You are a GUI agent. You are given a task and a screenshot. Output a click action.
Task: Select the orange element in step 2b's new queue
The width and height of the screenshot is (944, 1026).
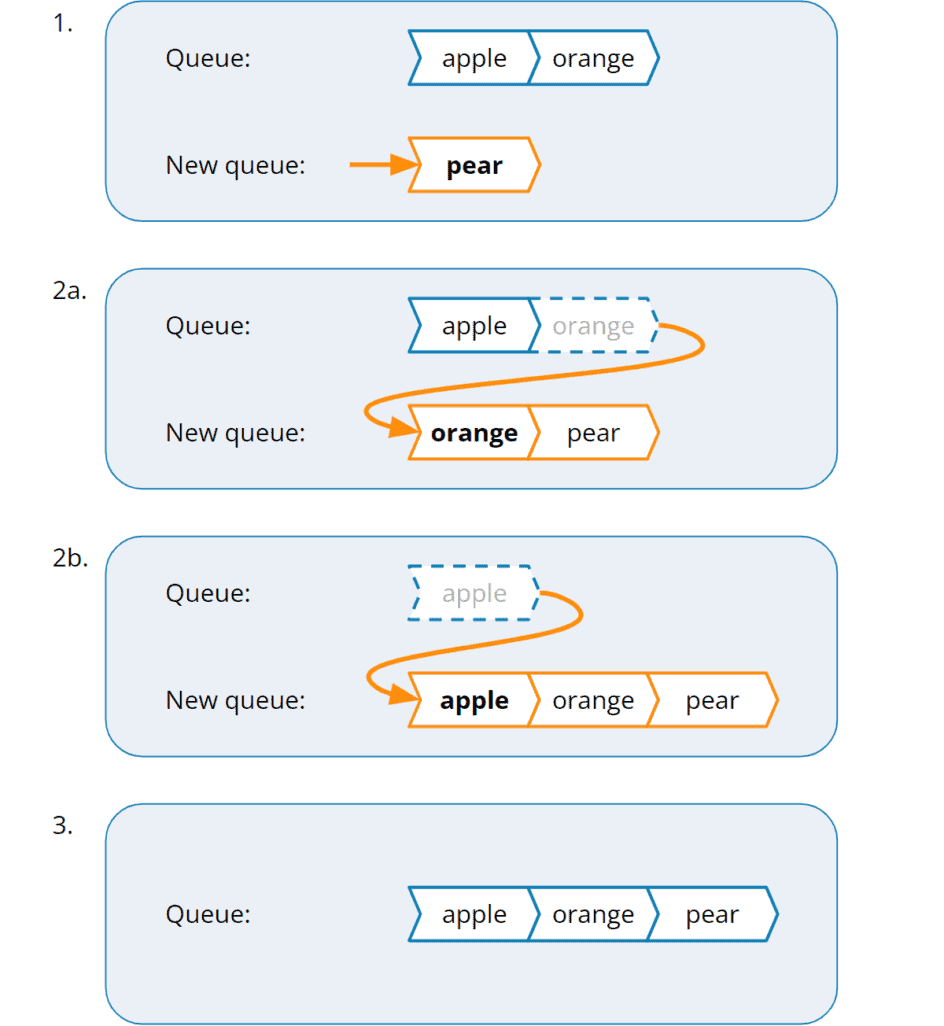coord(593,701)
